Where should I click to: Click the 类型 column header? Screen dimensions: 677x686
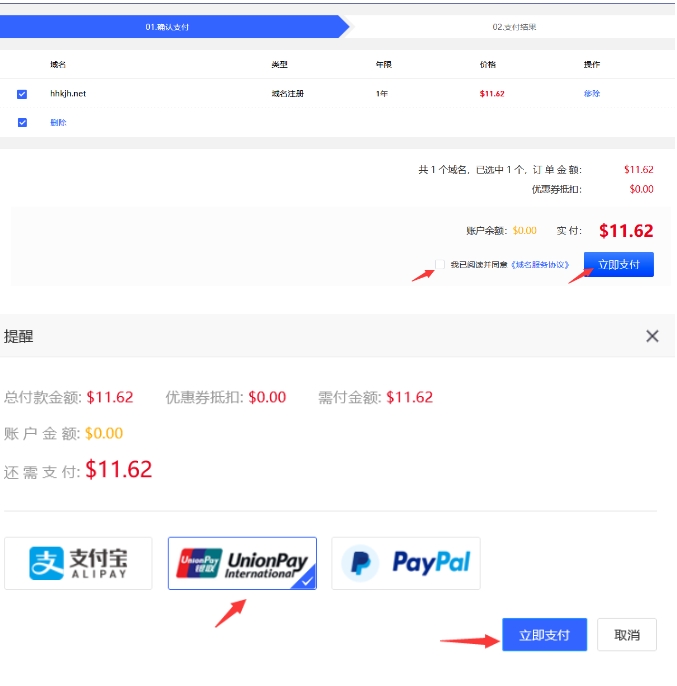pyautogui.click(x=279, y=64)
